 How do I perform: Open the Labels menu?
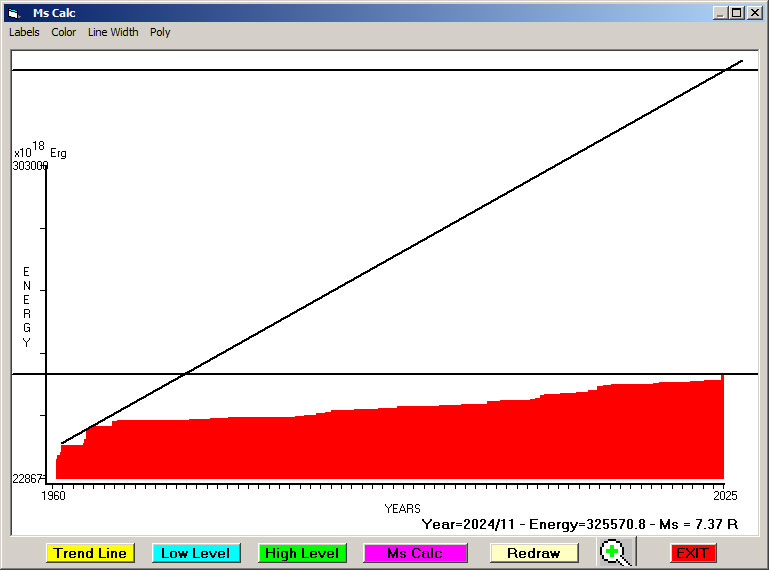tap(24, 32)
